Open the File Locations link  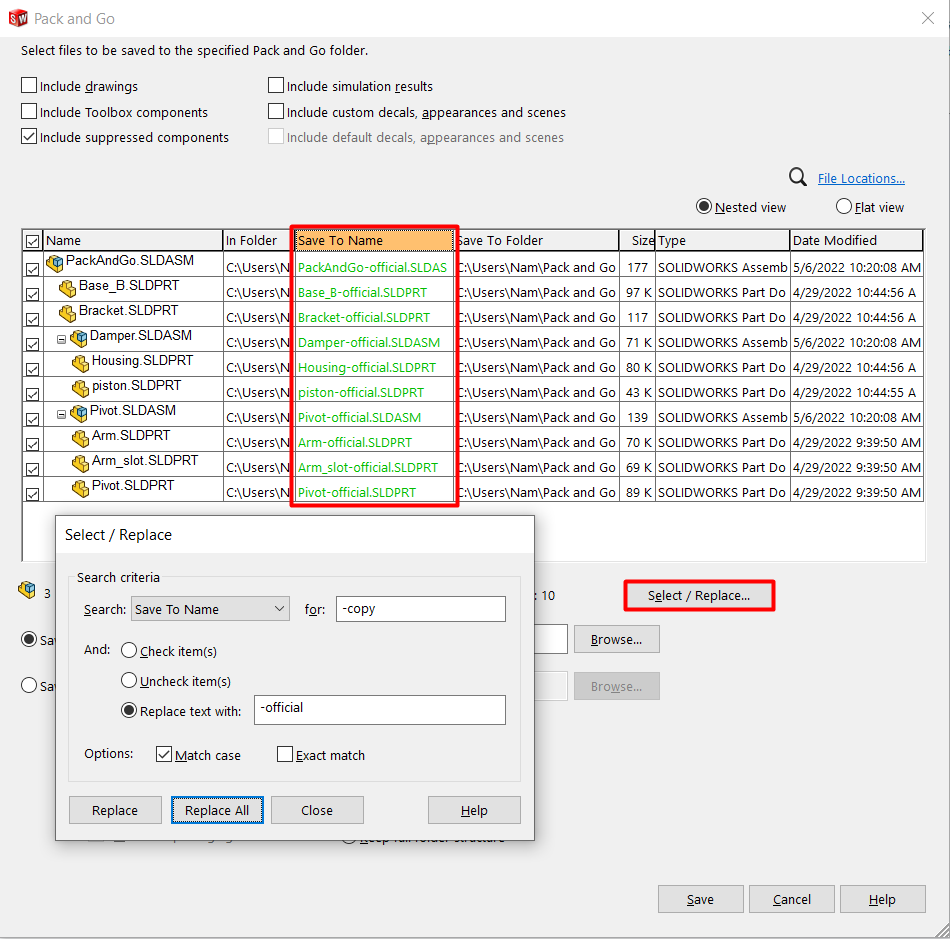(861, 179)
